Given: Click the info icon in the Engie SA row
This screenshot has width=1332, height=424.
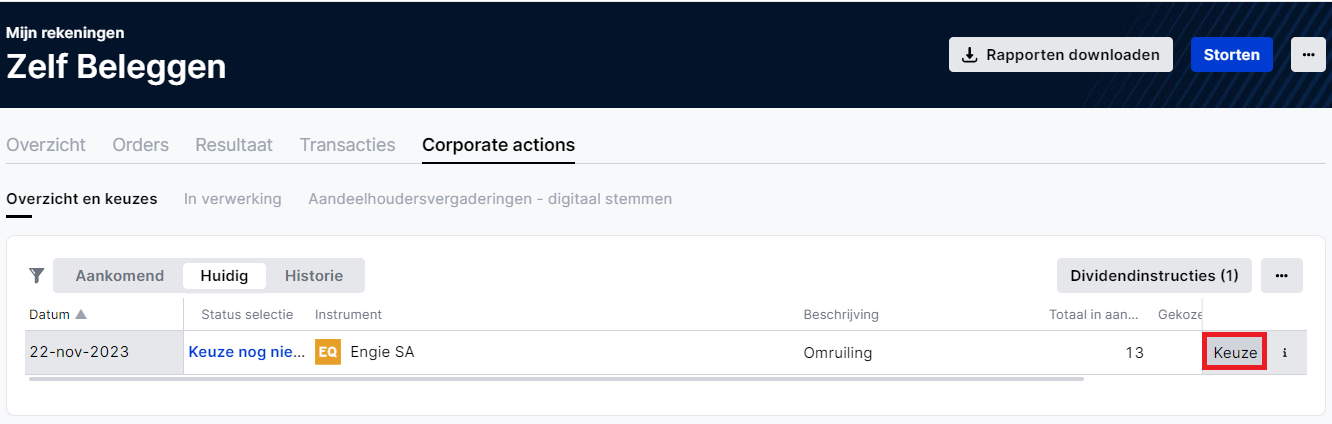Looking at the screenshot, I should point(1285,353).
